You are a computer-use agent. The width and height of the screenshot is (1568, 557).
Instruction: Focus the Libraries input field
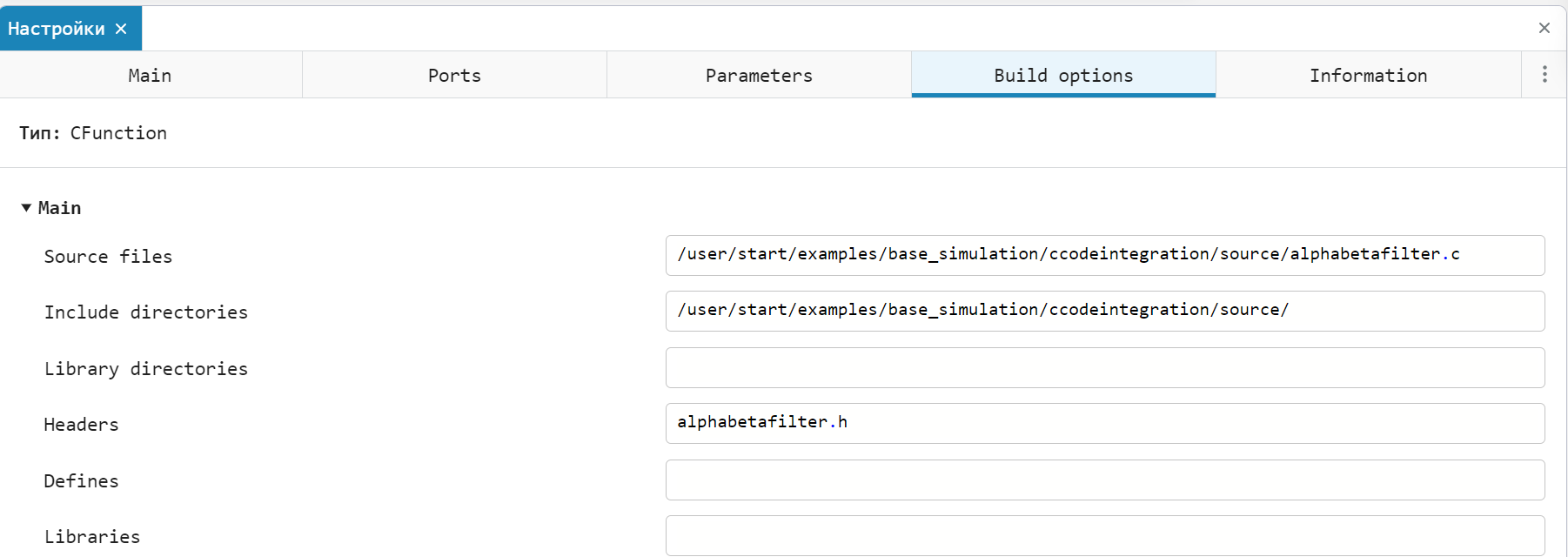tap(1104, 535)
